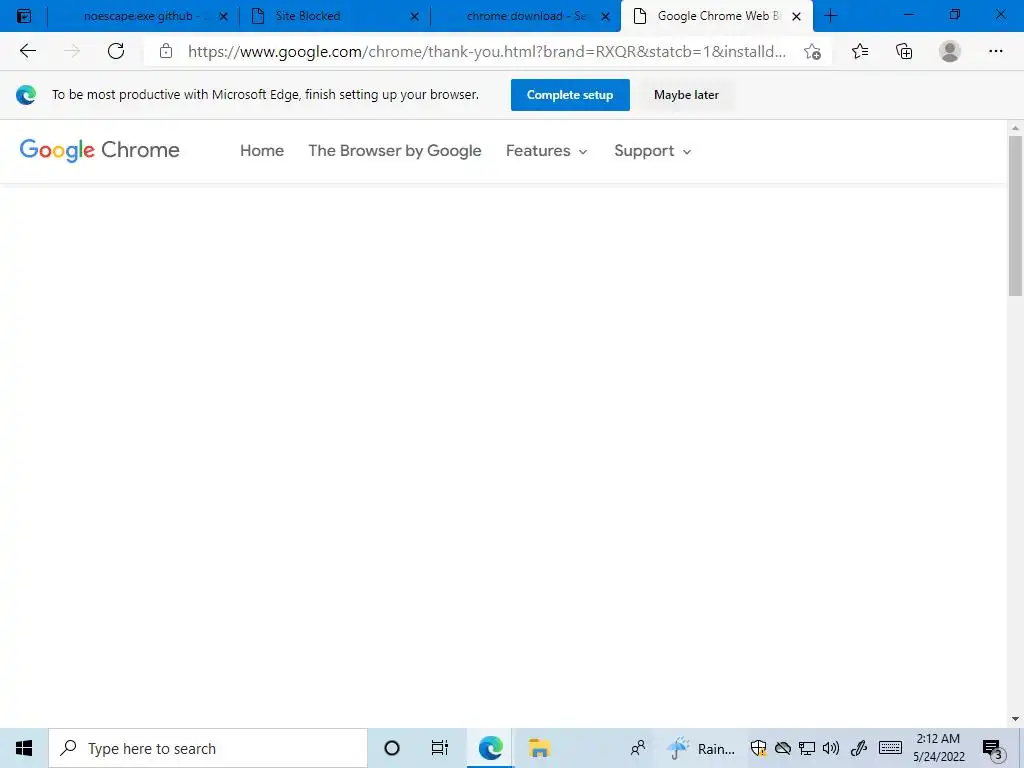Open Windows Security tray icon
Viewport: 1024px width, 768px height.
tap(758, 748)
